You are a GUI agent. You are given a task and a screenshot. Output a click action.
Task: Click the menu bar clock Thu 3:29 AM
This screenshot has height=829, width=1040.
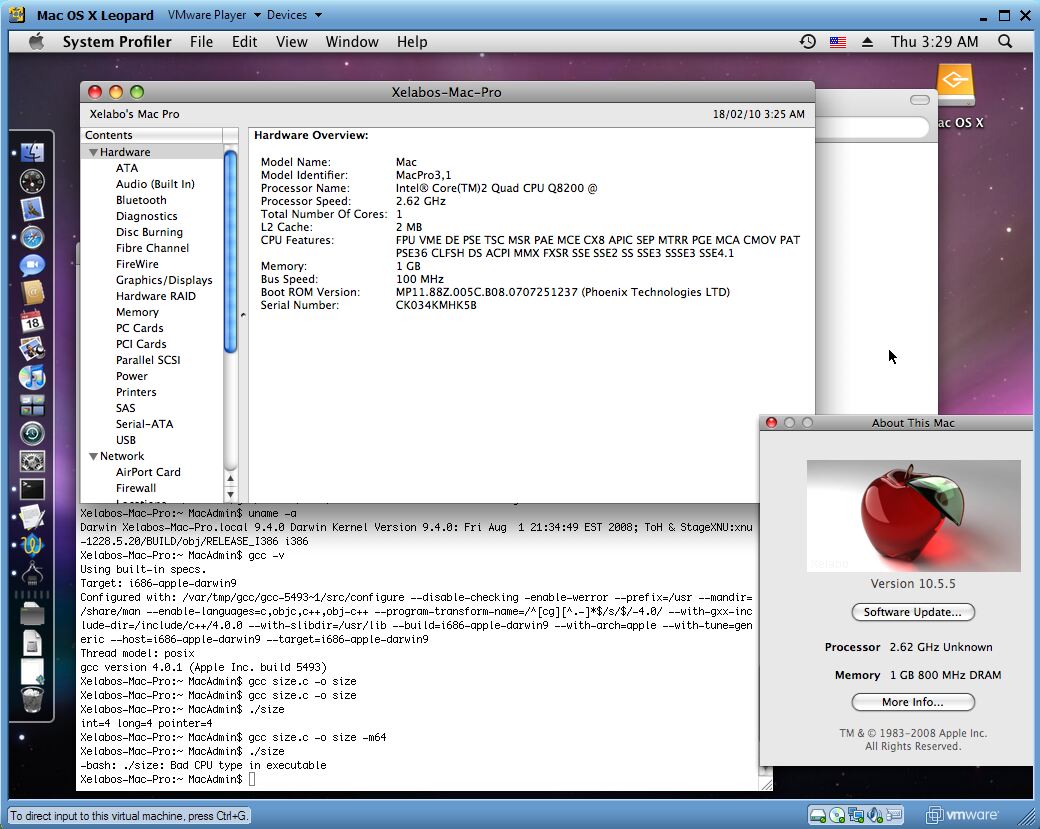(935, 42)
